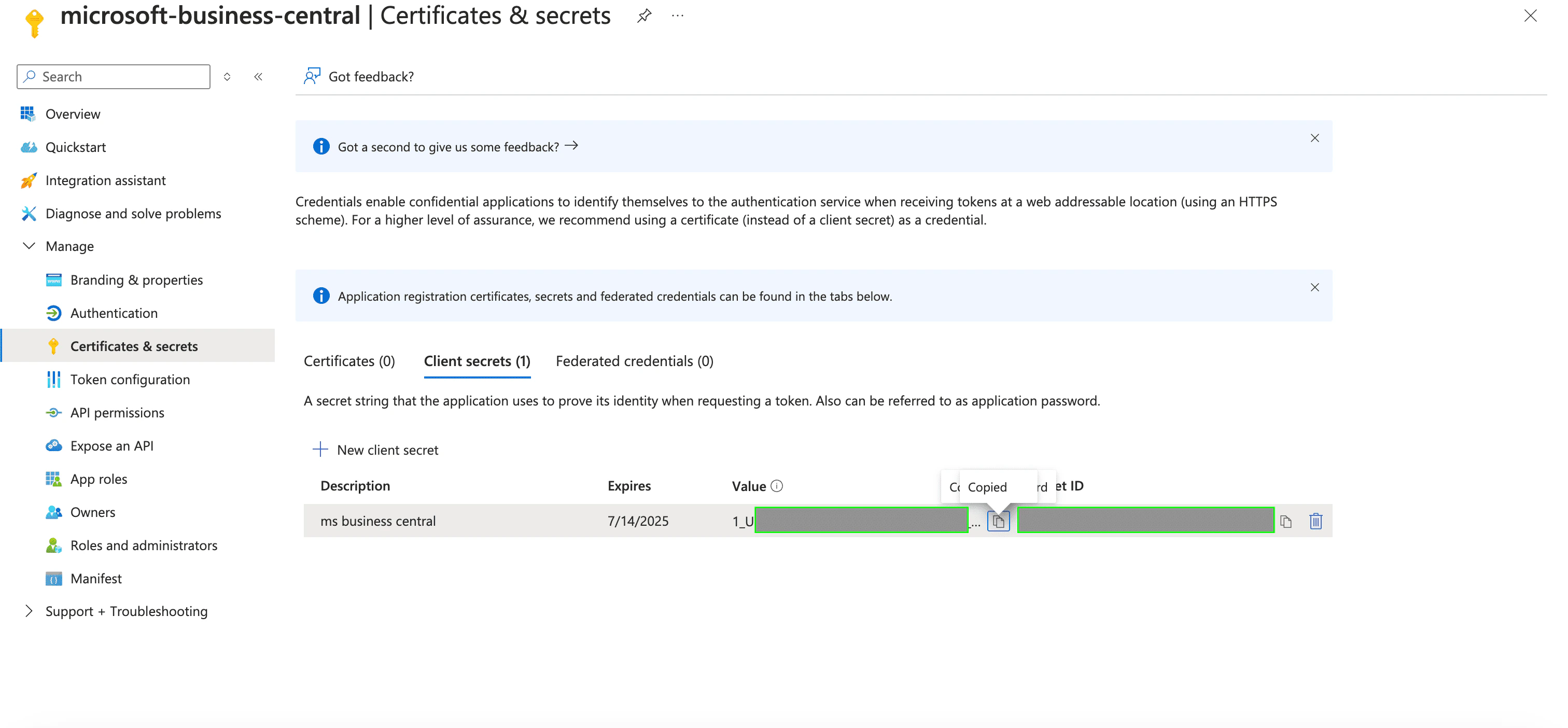Dismiss the feedback request banner

[1314, 138]
